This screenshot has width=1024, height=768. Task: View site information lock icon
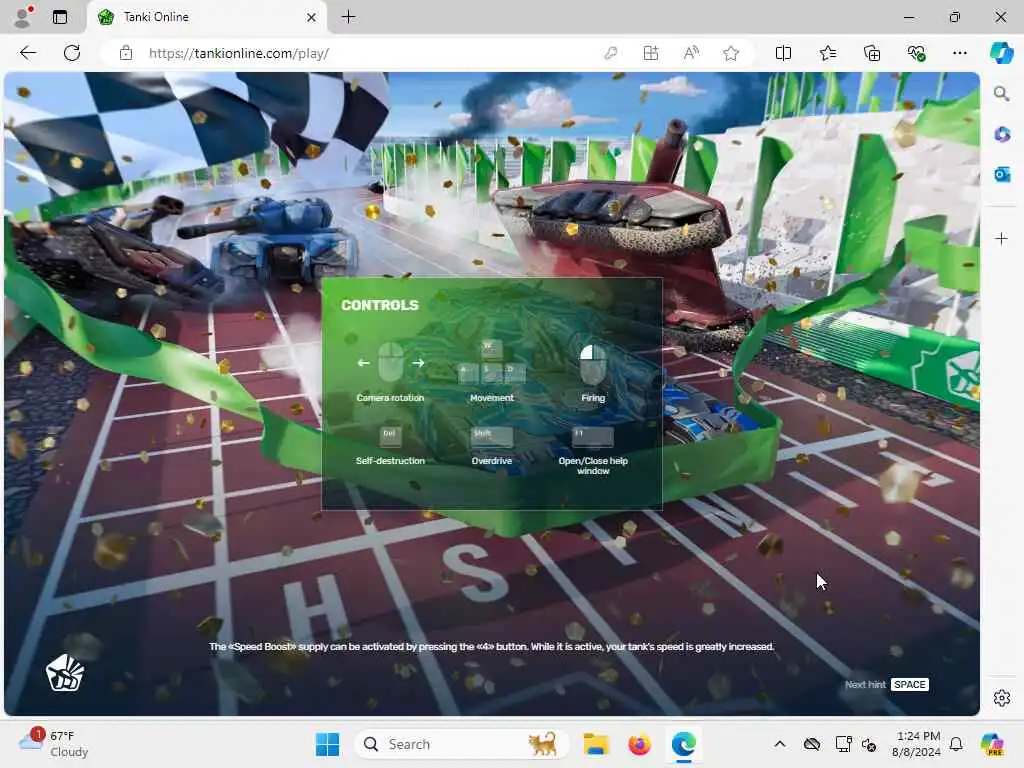click(126, 53)
